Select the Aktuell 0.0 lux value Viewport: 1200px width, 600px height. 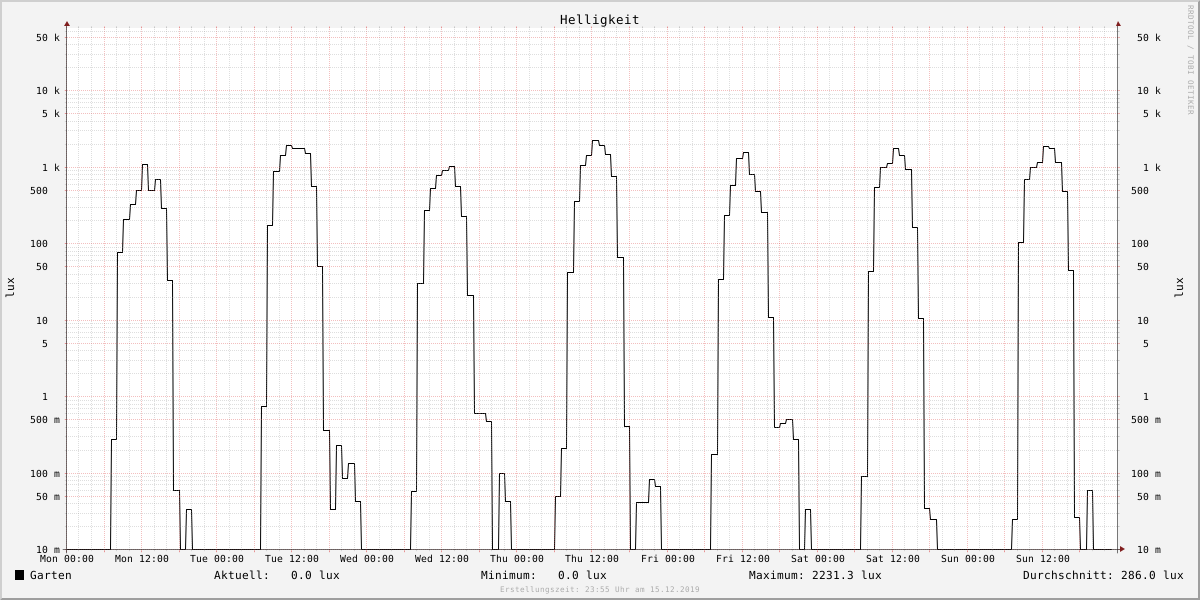pos(315,575)
